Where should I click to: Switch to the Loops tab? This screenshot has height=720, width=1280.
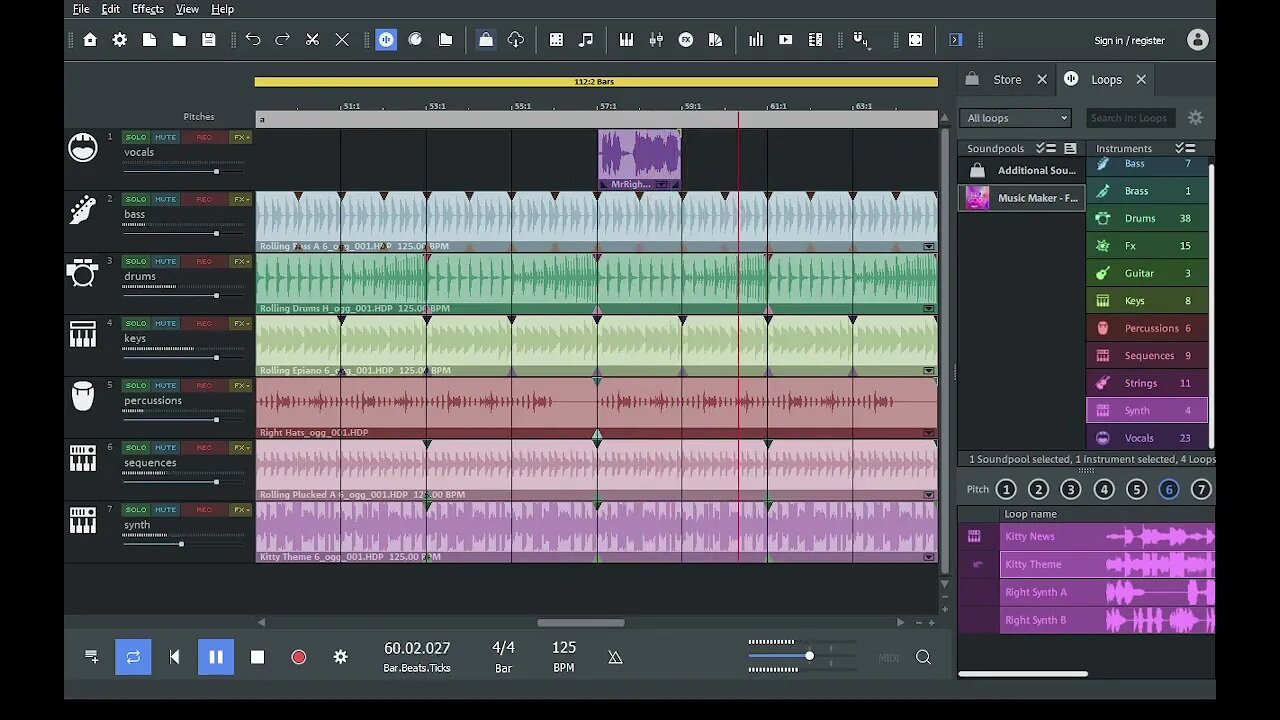pyautogui.click(x=1106, y=79)
